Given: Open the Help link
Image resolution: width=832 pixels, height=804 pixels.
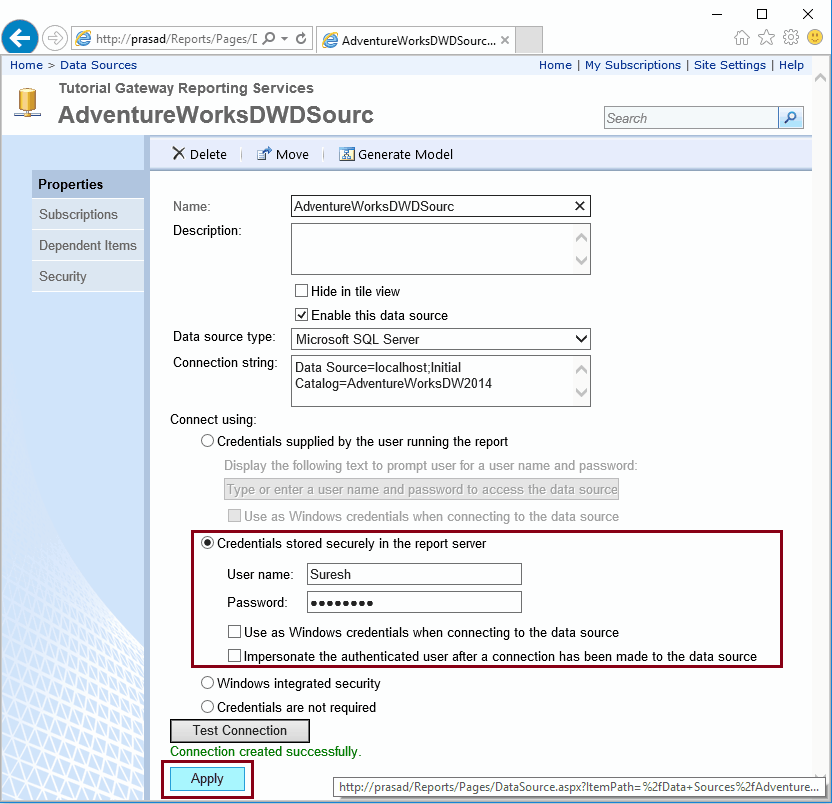Looking at the screenshot, I should (x=791, y=65).
